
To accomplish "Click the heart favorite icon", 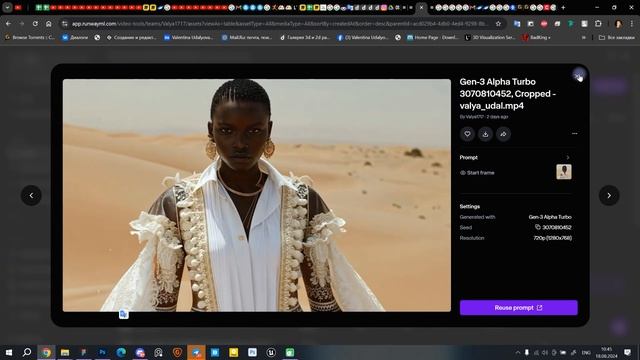I will [467, 134].
